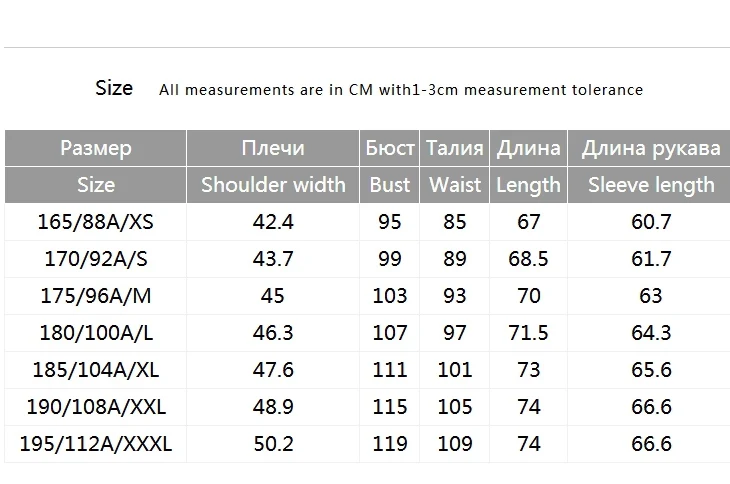
Task: Select the 190/108A/XXL size row
Action: pyautogui.click(x=96, y=407)
